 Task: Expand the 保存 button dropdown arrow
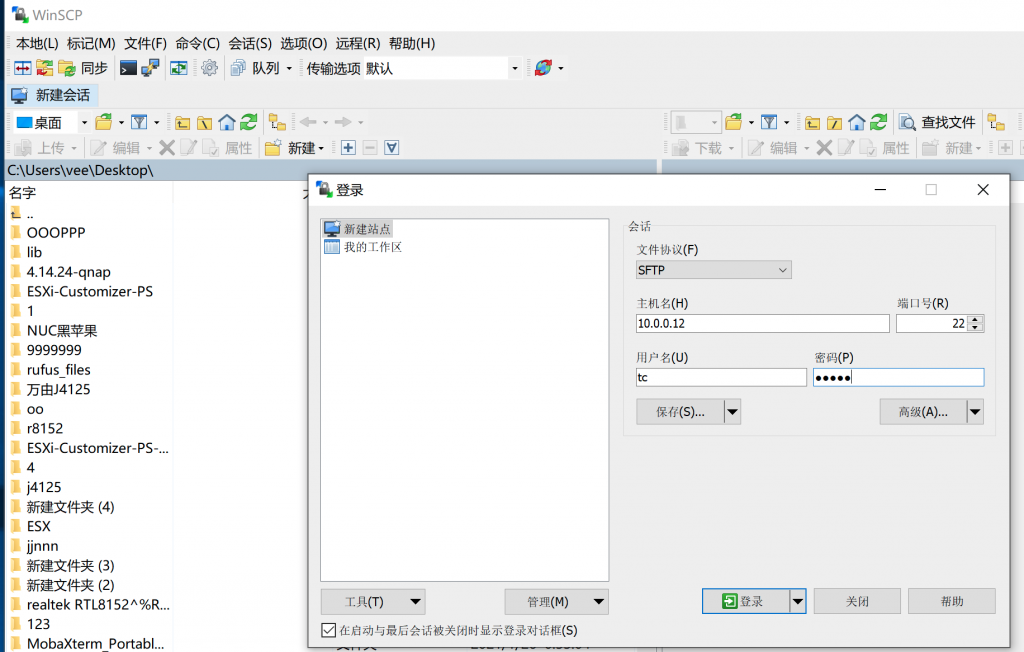[733, 412]
